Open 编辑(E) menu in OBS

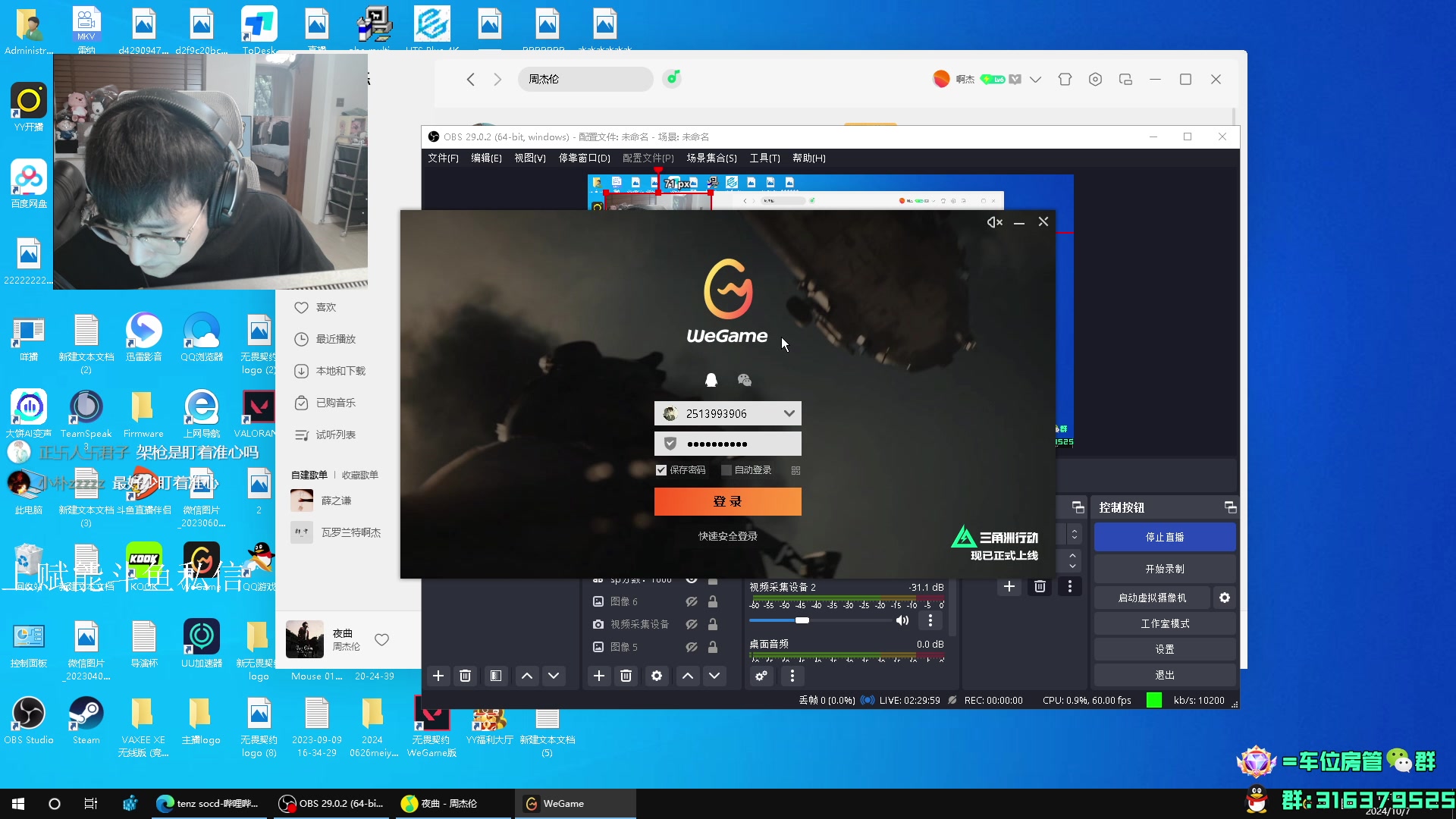(x=486, y=158)
